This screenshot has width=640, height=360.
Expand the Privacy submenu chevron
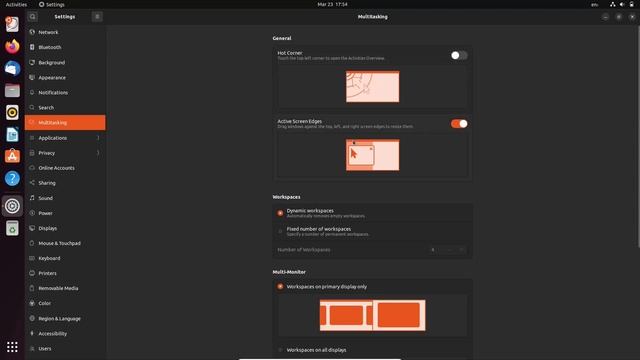click(98, 153)
